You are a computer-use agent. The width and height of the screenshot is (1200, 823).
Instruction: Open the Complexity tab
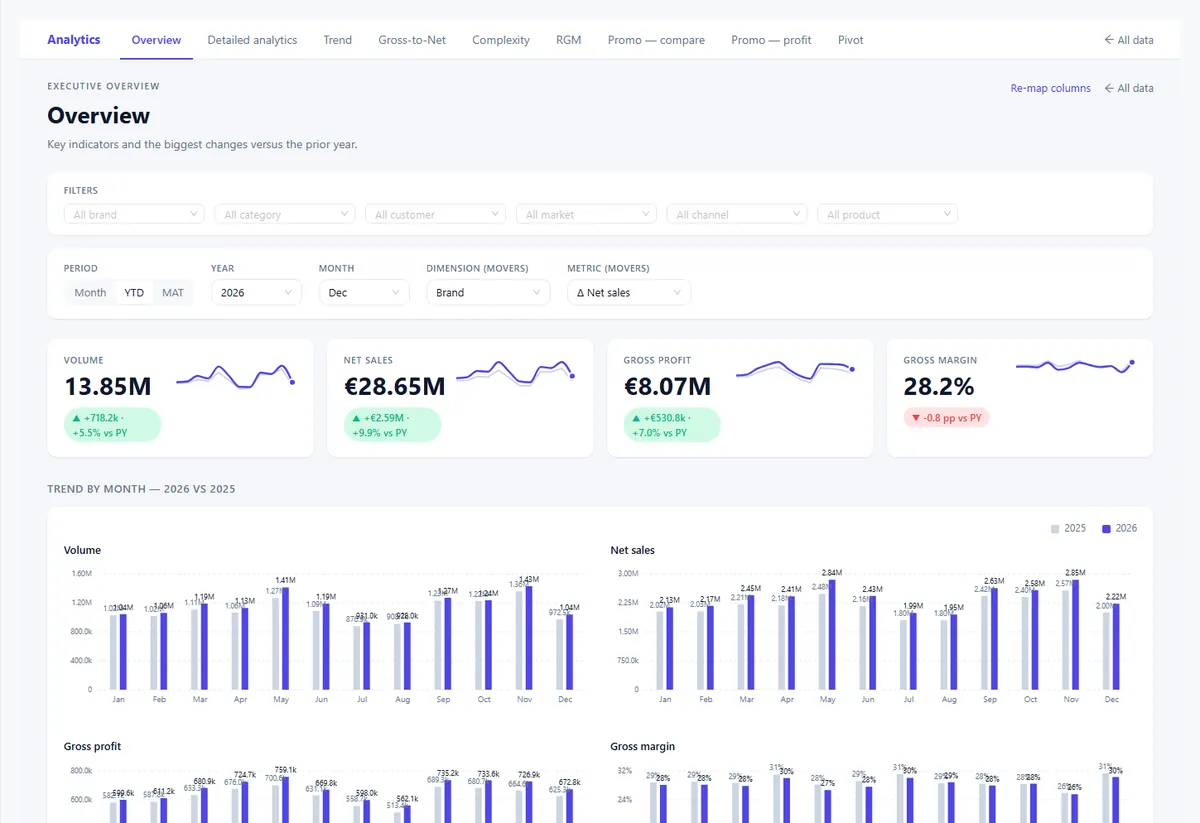coord(501,40)
